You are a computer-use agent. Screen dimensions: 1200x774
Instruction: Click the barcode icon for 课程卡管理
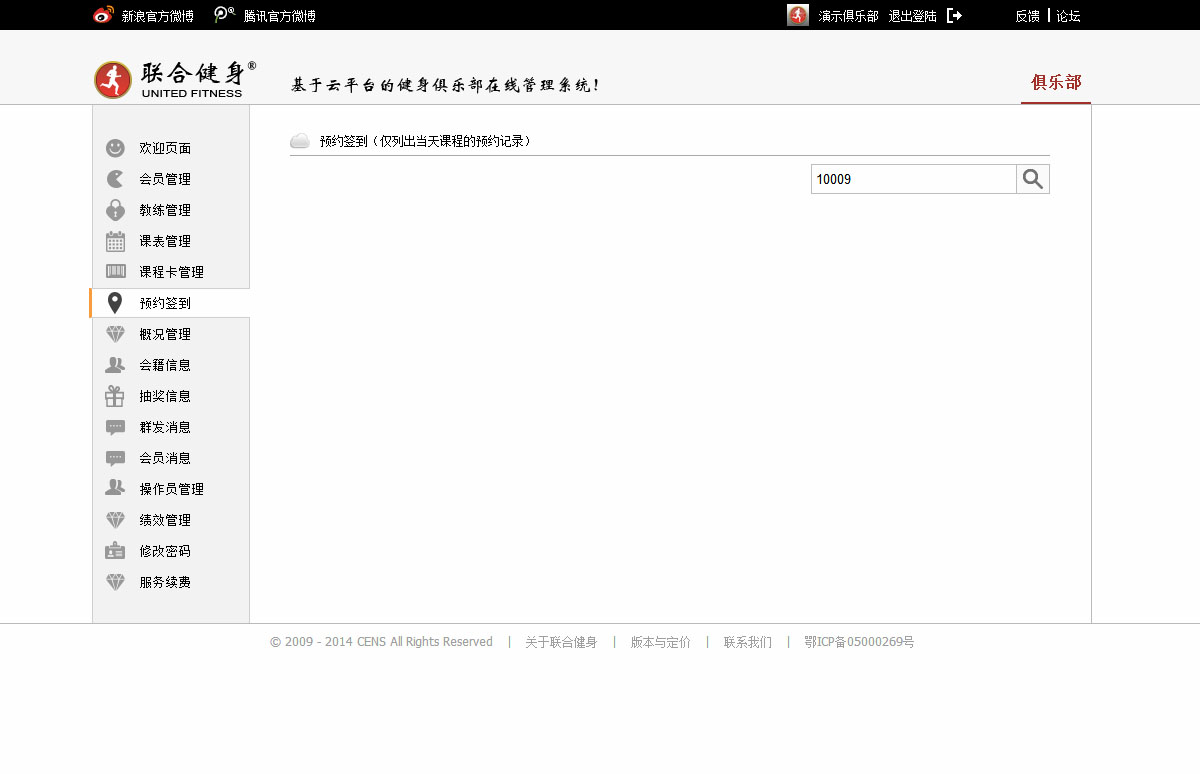(115, 272)
